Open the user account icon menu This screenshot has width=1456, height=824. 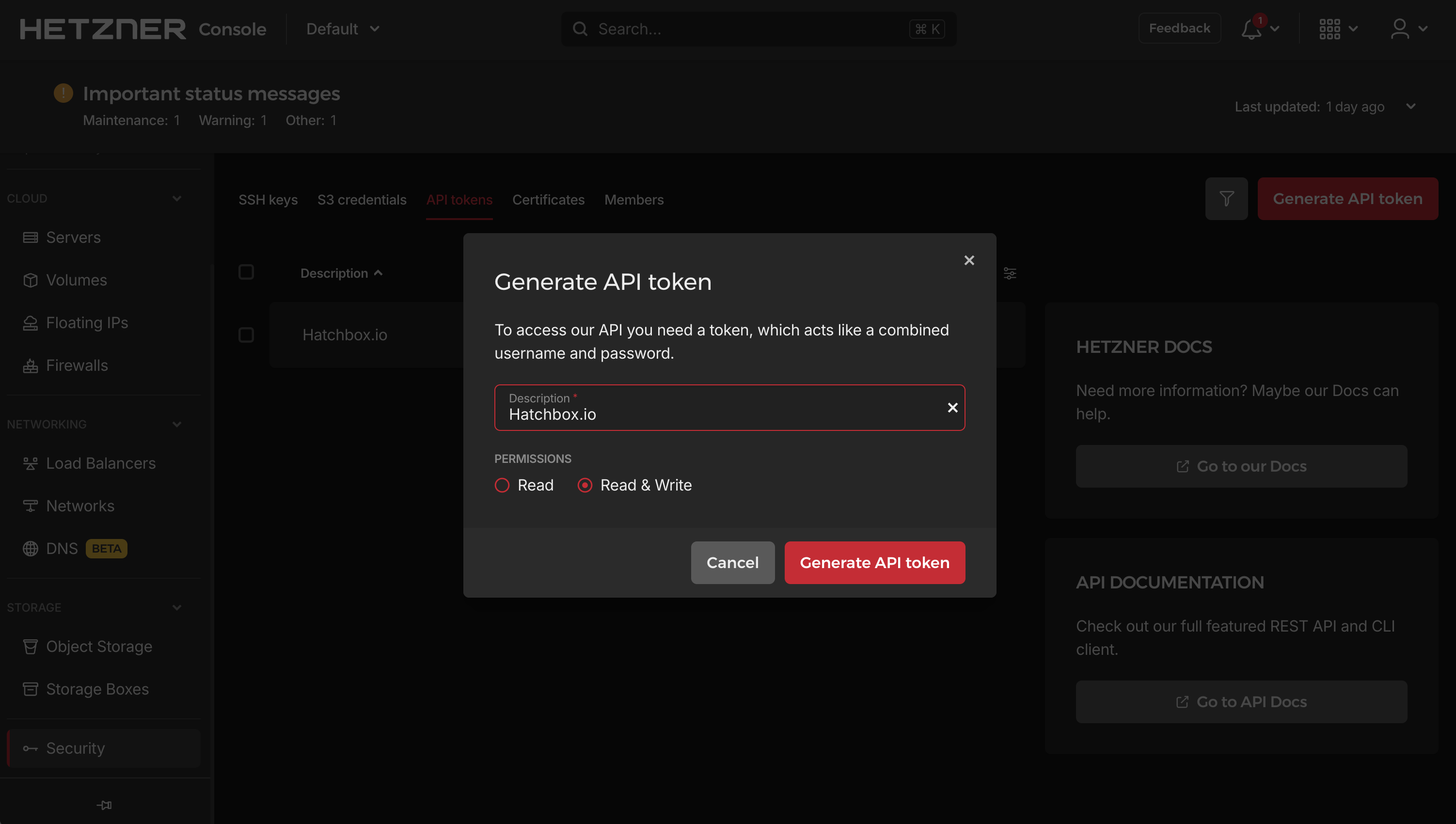(x=1400, y=29)
